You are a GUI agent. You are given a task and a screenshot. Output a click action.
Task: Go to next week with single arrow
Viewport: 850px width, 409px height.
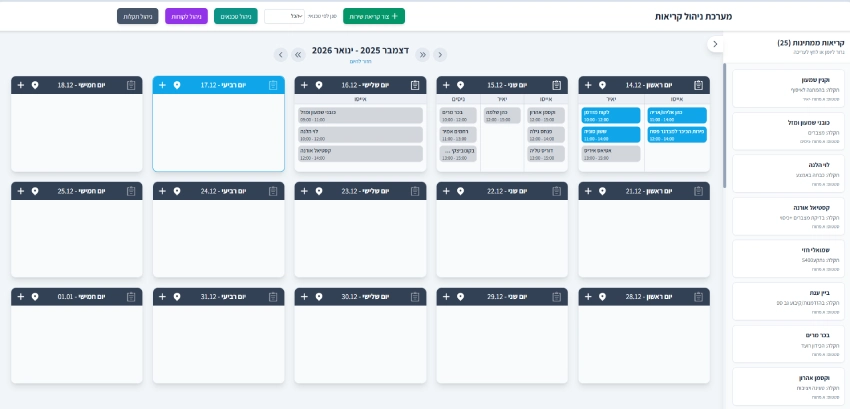coord(281,54)
